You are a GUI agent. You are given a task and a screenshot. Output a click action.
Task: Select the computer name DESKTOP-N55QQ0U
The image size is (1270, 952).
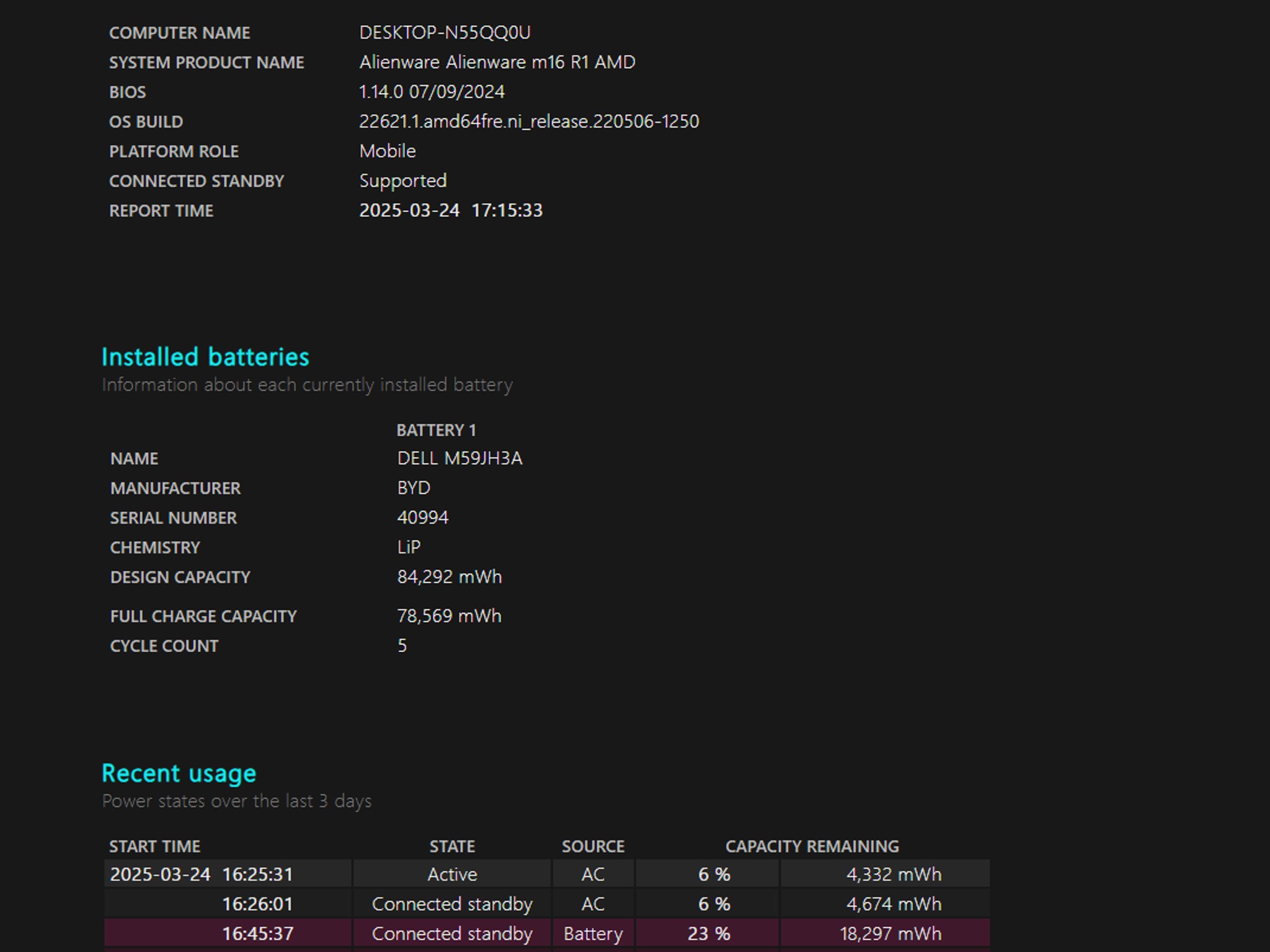445,32
